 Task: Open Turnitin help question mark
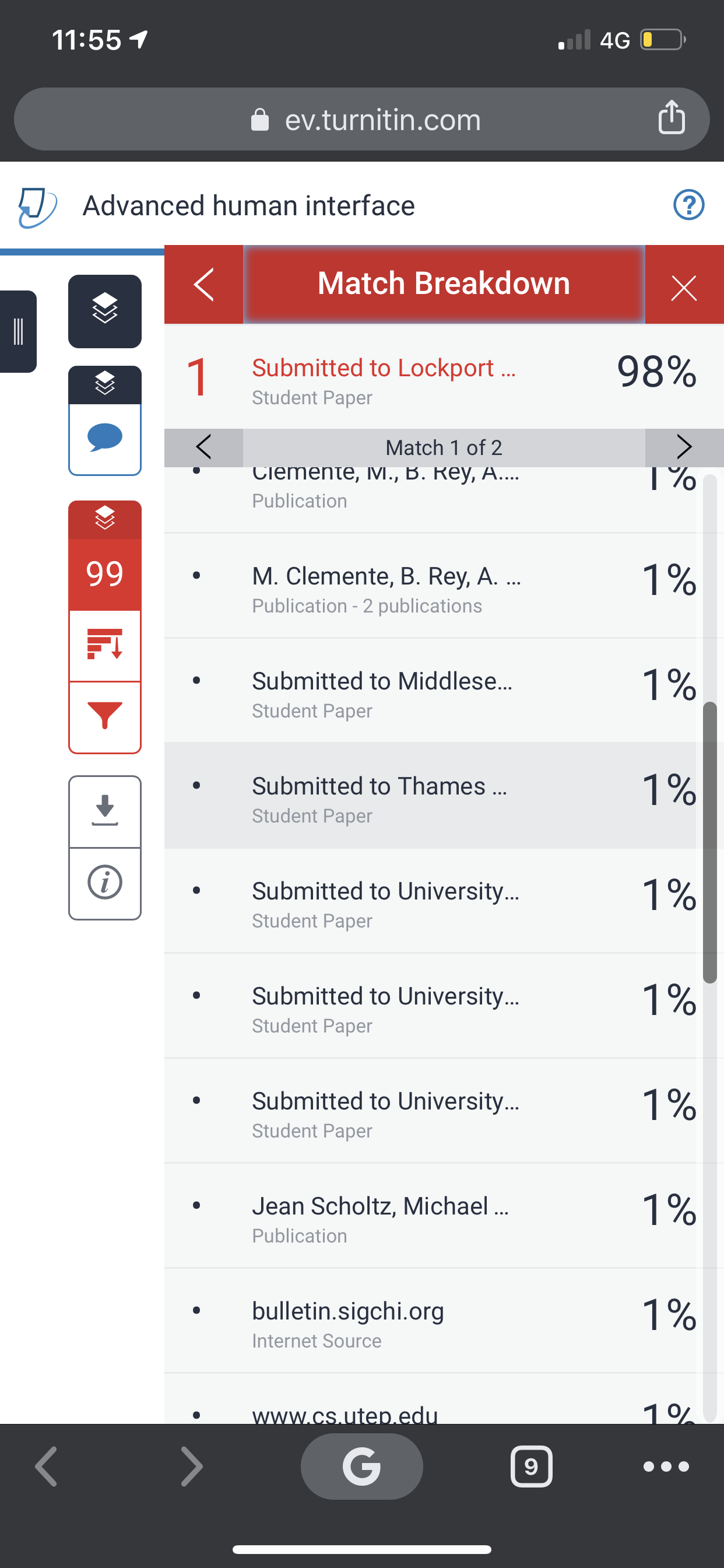pyautogui.click(x=688, y=205)
